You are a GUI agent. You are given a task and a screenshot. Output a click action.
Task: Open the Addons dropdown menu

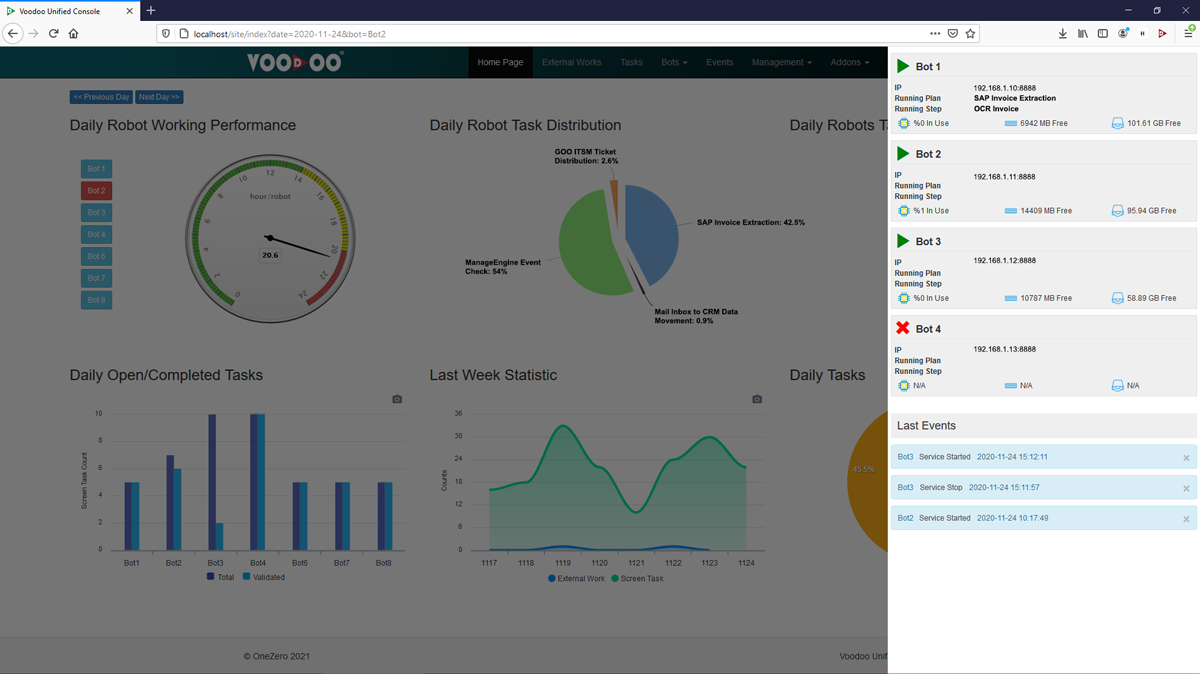click(x=849, y=61)
